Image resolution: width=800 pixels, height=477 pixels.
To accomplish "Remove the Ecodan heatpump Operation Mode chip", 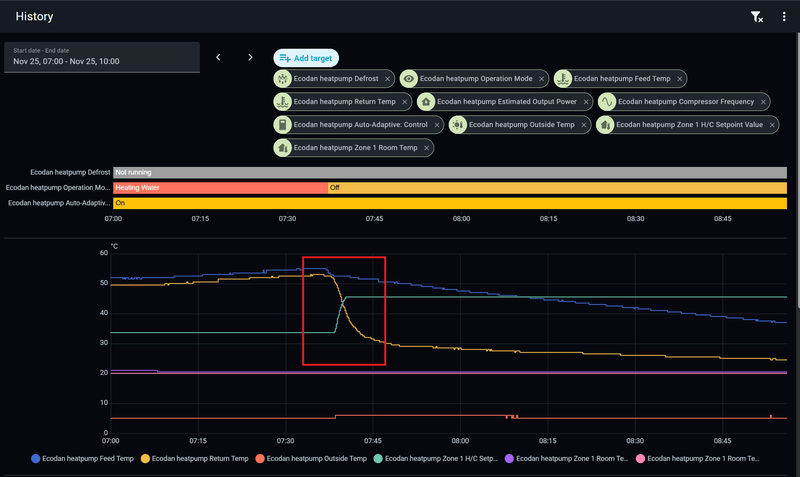I will coord(541,79).
